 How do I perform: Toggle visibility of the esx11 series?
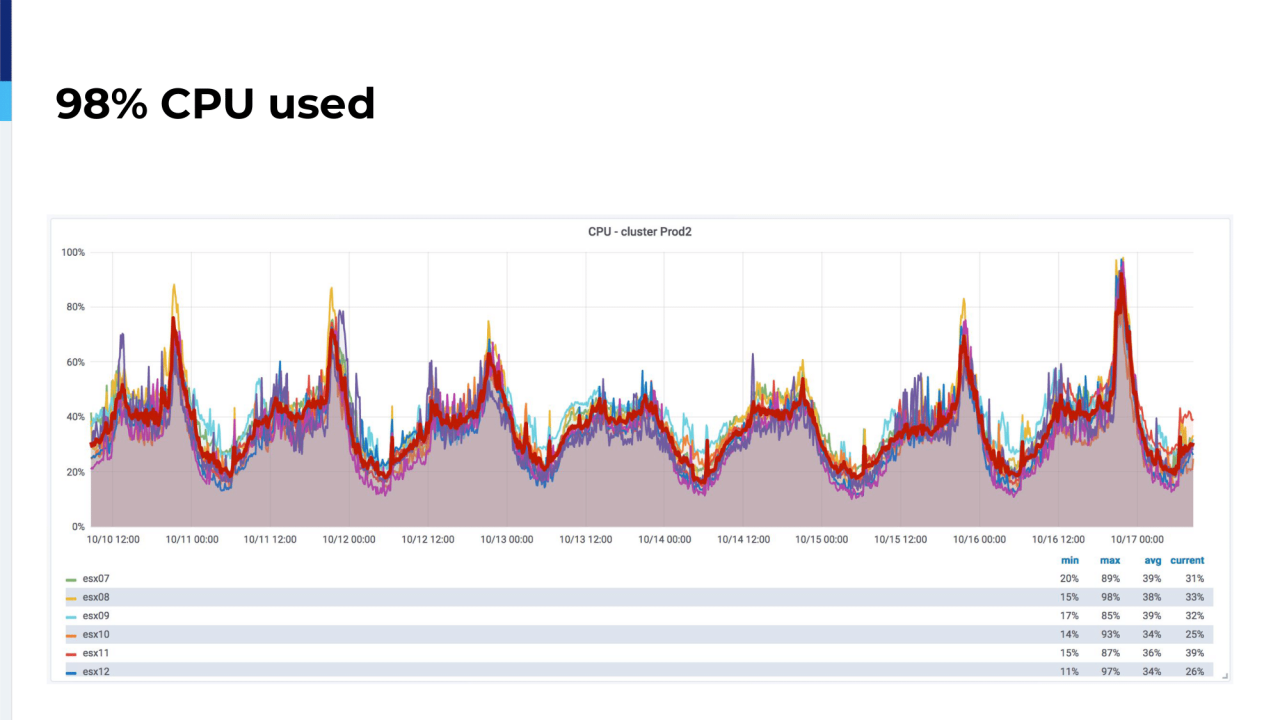click(95, 652)
